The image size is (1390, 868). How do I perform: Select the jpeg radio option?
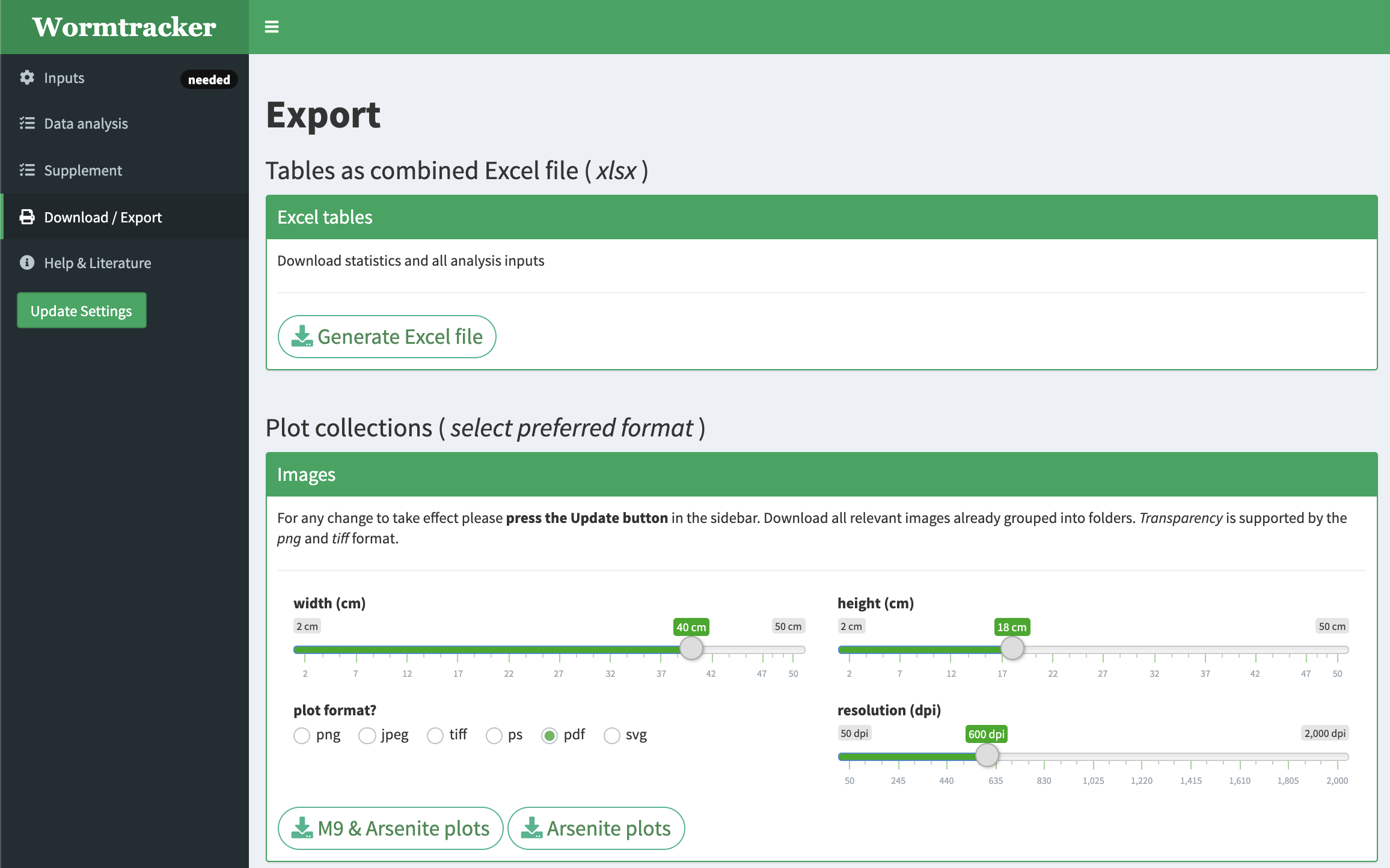(x=367, y=735)
